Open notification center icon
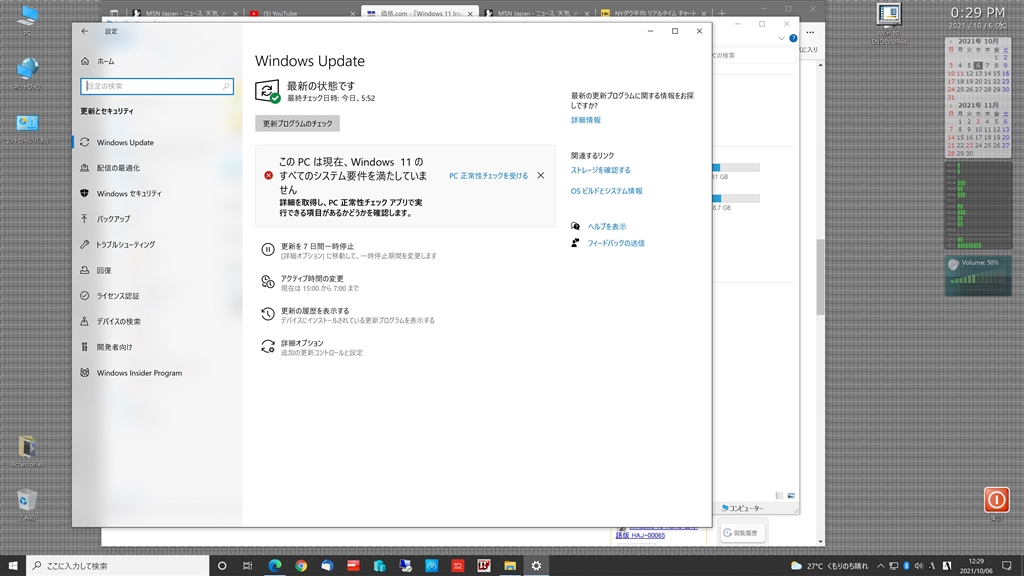The width and height of the screenshot is (1024, 576). pos(1007,566)
